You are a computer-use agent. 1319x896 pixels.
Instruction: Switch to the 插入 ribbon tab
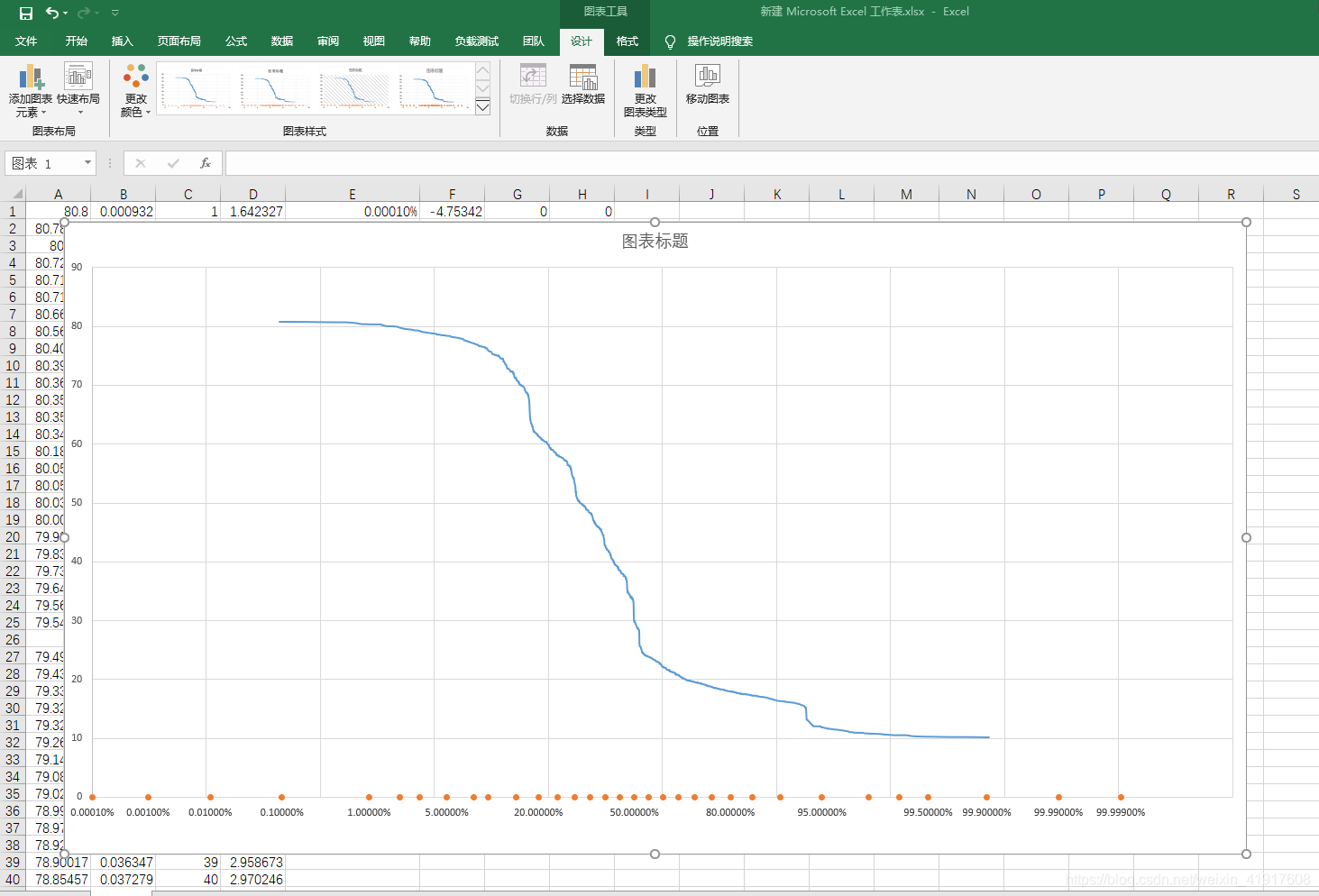(x=123, y=41)
